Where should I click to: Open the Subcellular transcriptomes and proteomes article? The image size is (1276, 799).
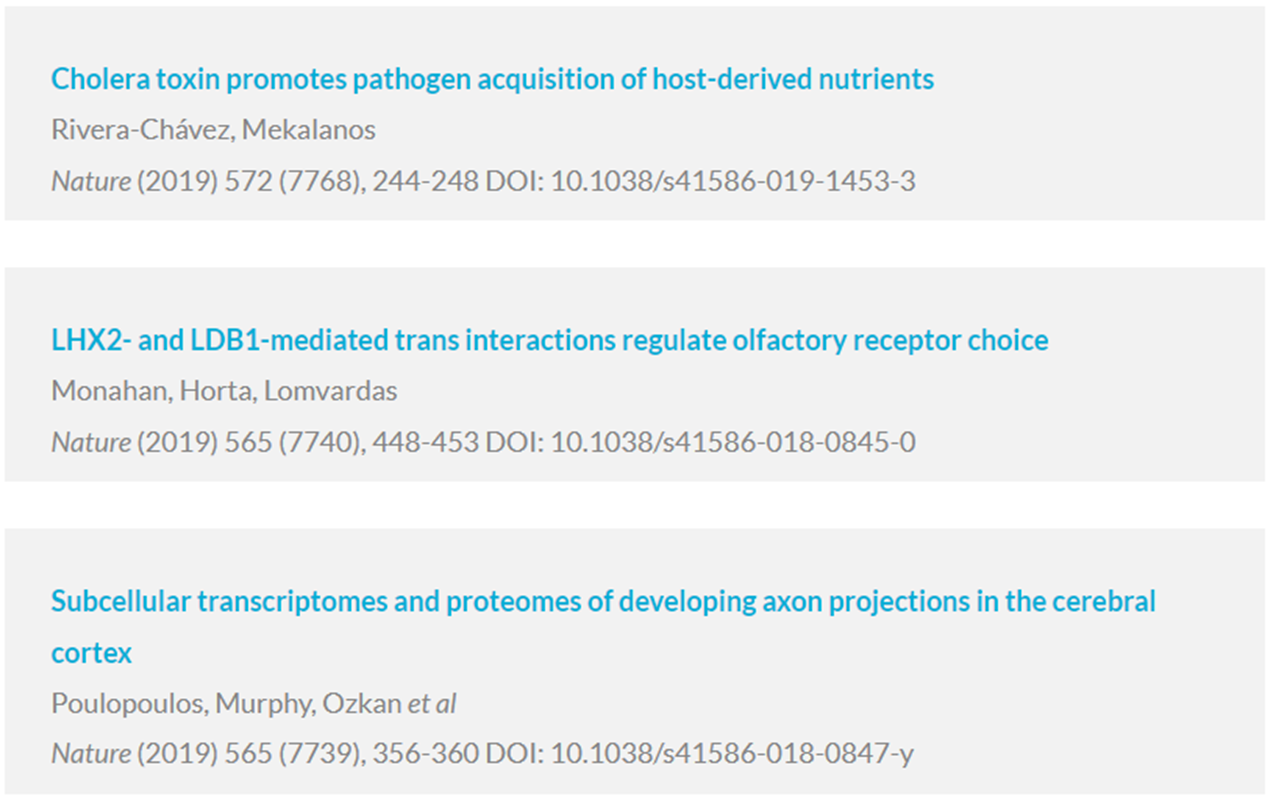coord(603,626)
